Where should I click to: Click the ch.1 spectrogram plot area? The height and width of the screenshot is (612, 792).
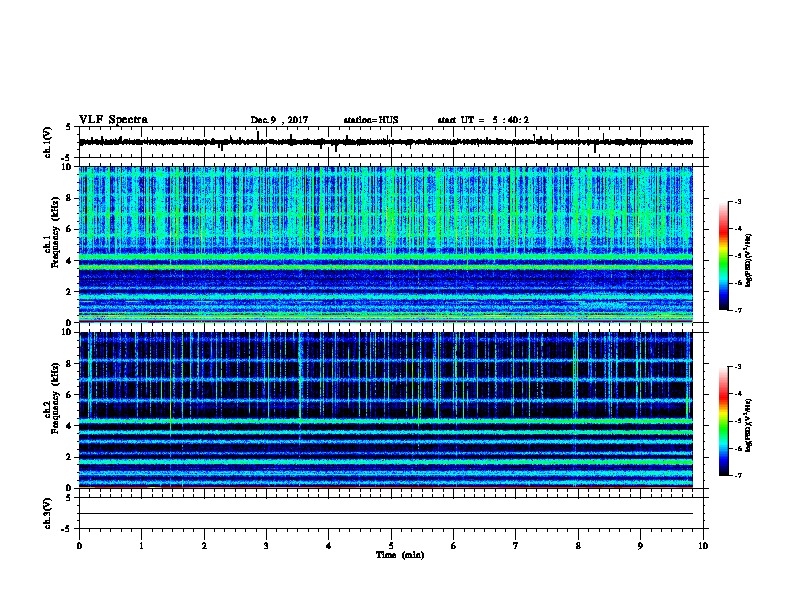pyautogui.click(x=386, y=244)
